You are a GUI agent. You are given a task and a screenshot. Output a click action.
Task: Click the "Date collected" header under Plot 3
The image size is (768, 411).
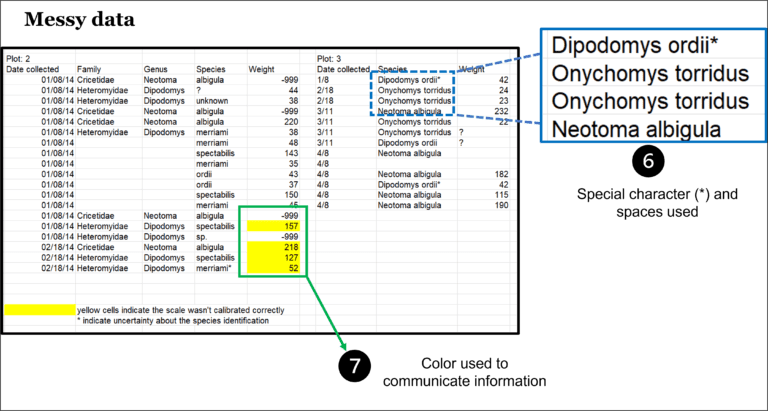pos(343,70)
